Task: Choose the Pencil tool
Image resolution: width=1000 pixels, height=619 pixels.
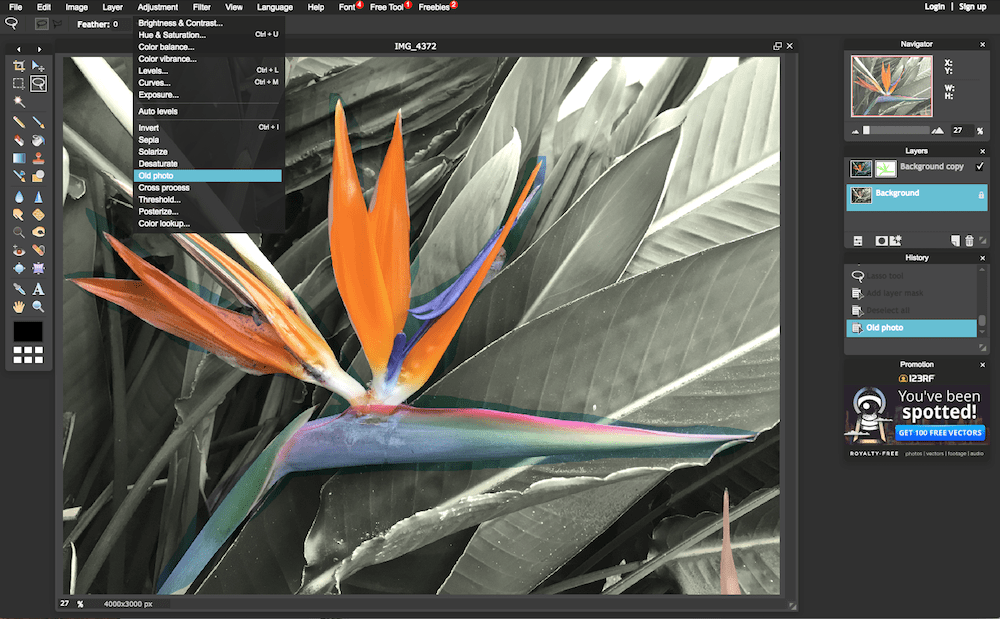Action: [19, 122]
